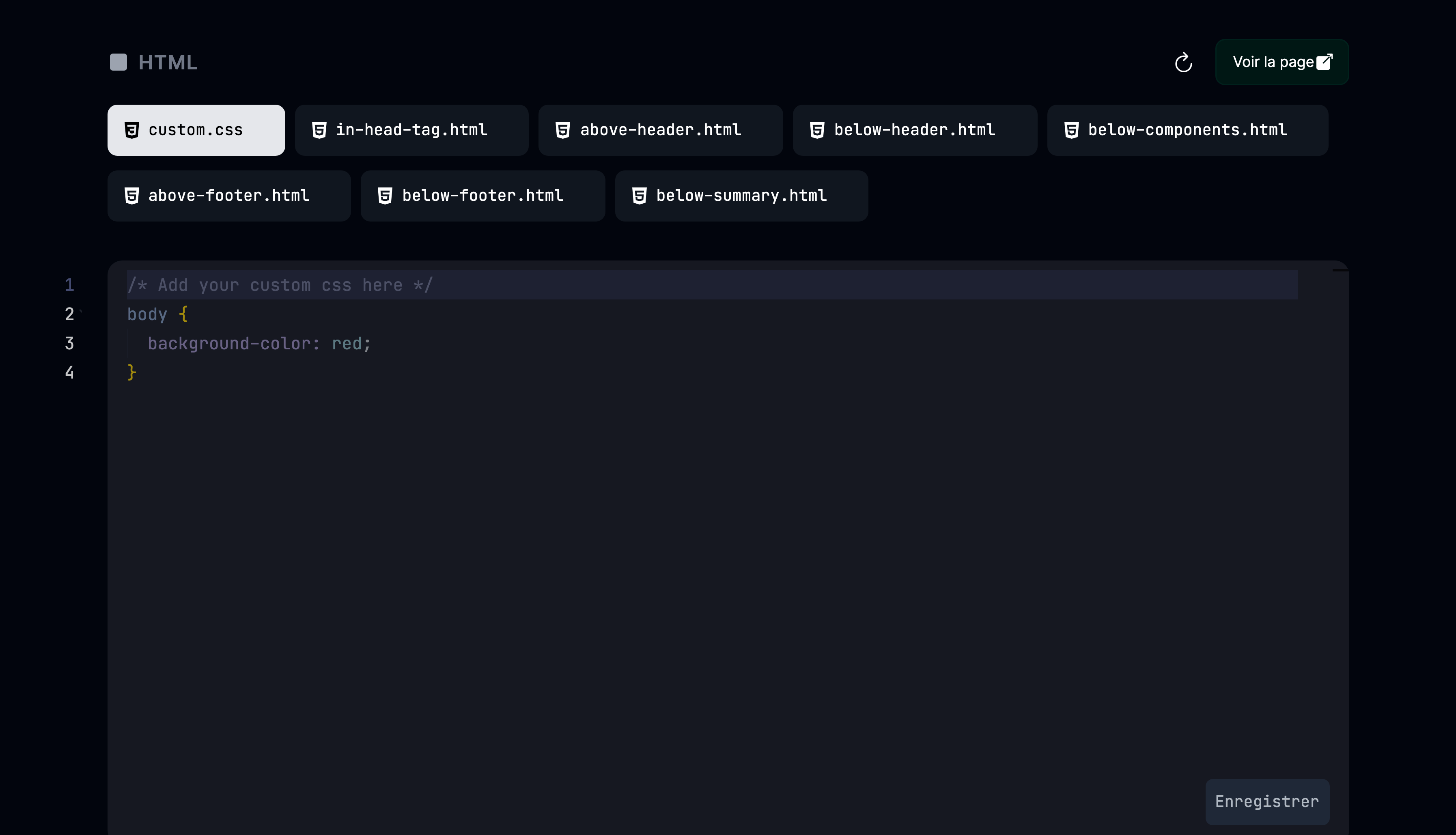This screenshot has height=835, width=1456.
Task: Click the refresh circular arrow icon
Action: coord(1183,62)
